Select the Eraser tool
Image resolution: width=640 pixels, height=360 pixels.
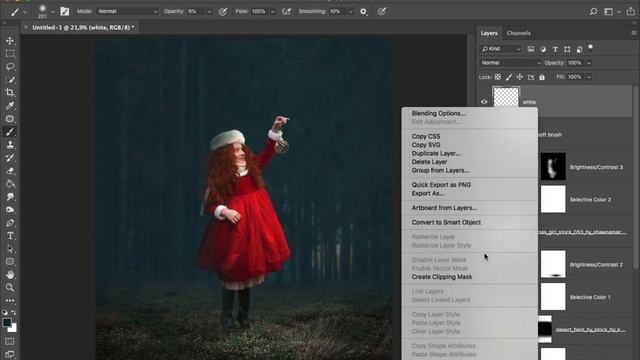point(10,171)
